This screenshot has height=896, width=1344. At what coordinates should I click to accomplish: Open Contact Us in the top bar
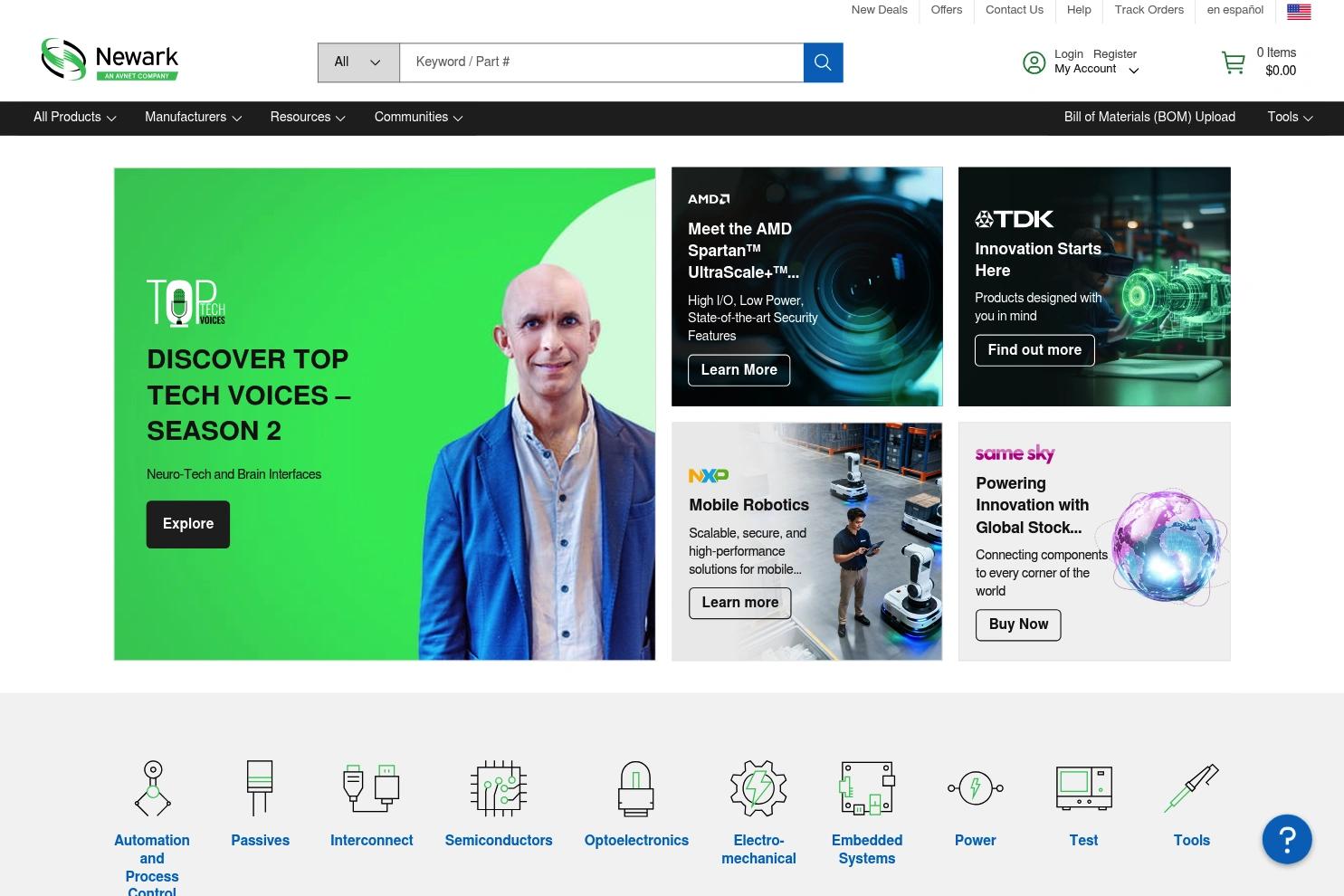(x=1015, y=10)
